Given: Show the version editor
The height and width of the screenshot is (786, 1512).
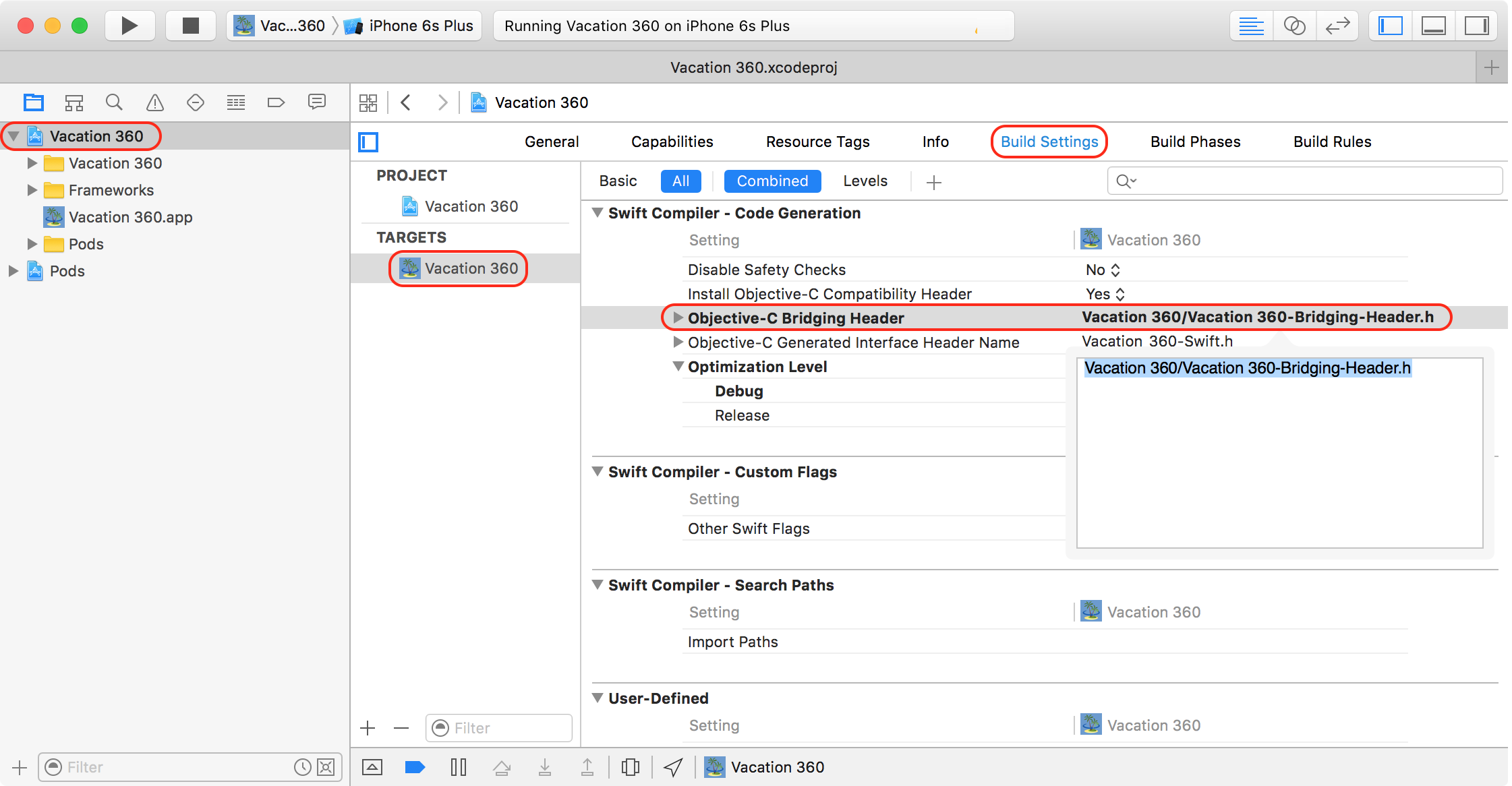Looking at the screenshot, I should pyautogui.click(x=1337, y=26).
